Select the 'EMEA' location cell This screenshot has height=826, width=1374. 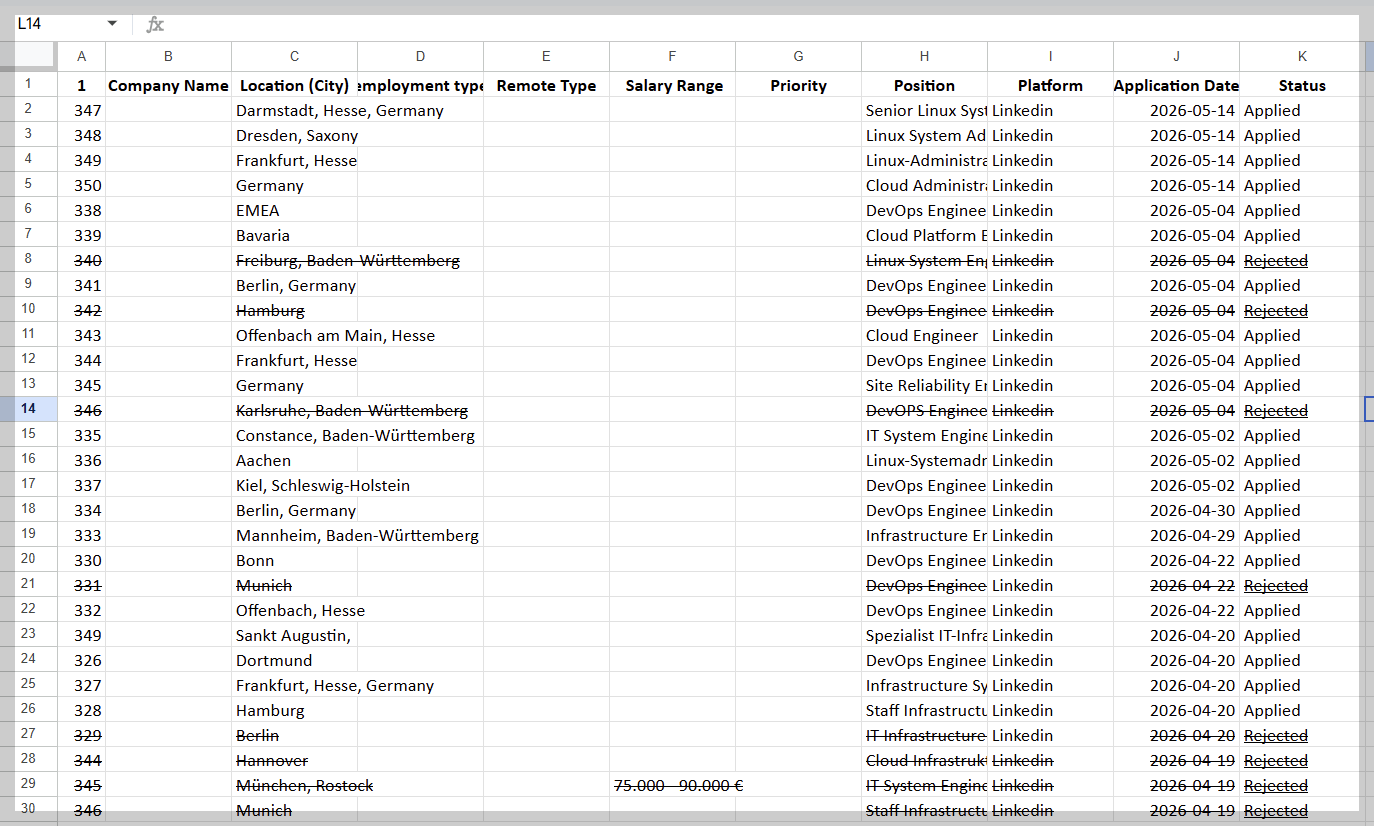tap(294, 210)
